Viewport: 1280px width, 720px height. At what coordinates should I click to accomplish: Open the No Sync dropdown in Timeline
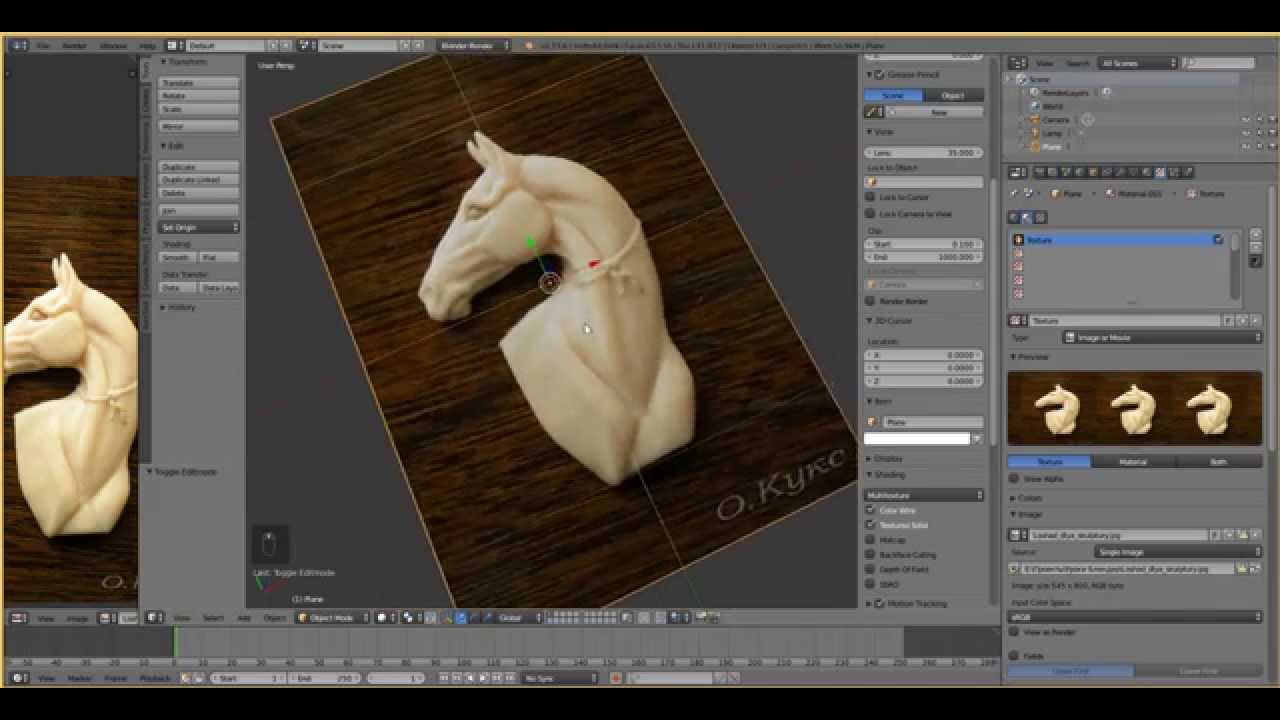coord(561,678)
